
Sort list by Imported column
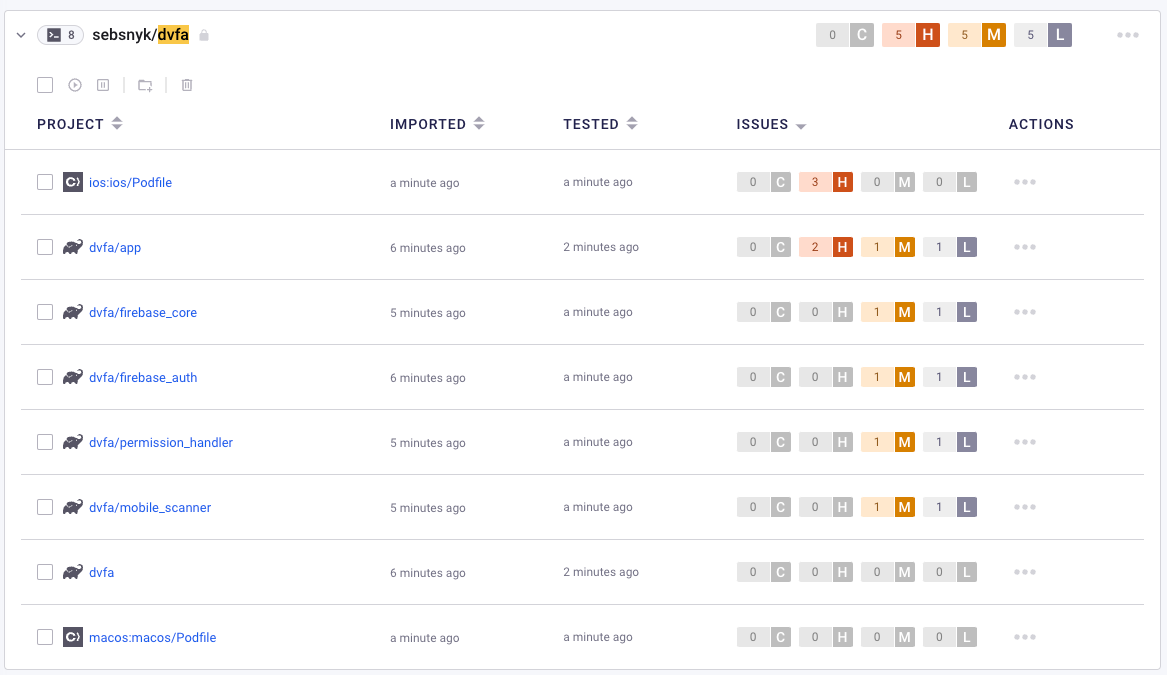(x=437, y=124)
